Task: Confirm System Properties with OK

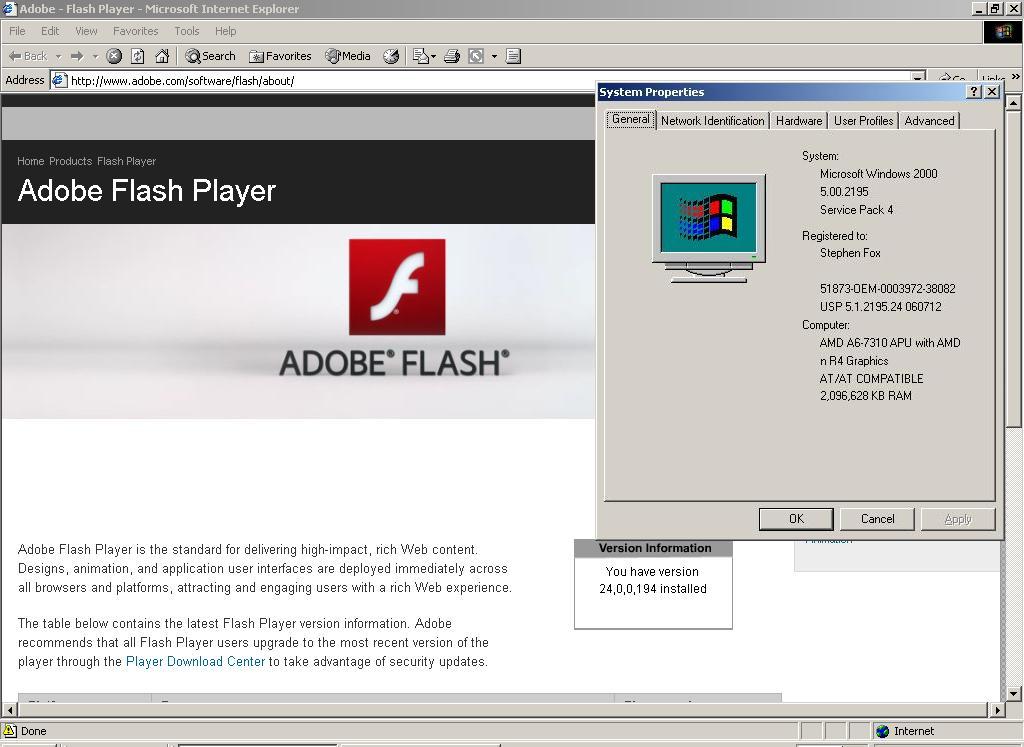Action: pos(796,519)
